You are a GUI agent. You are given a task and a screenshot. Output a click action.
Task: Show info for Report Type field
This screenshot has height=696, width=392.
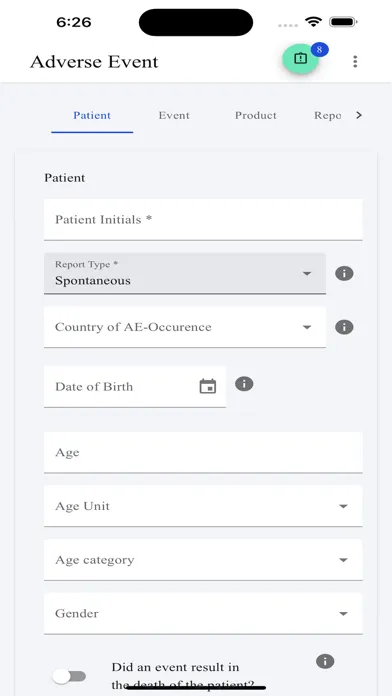344,273
